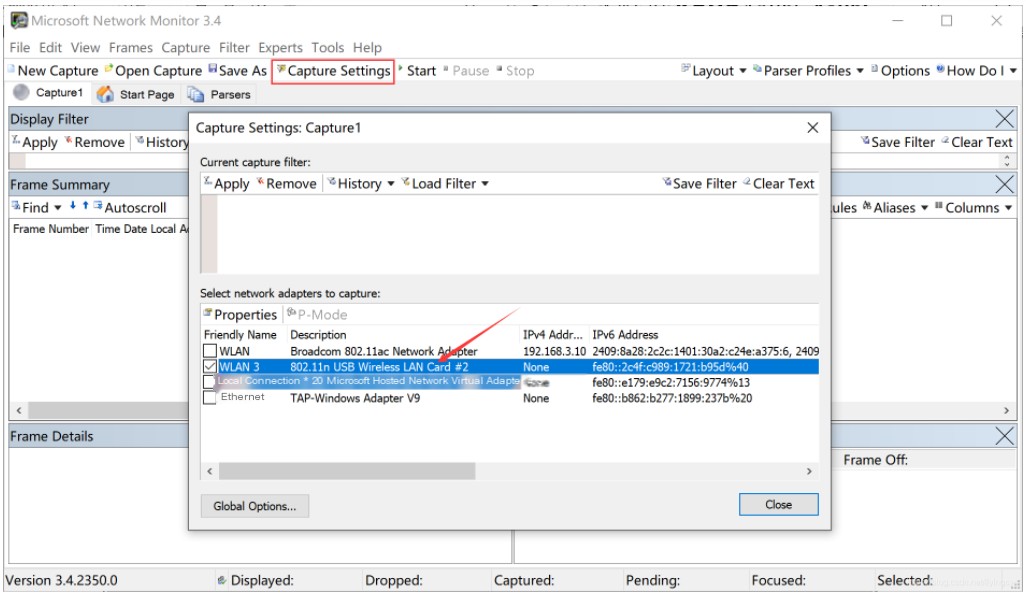1026x597 pixels.
Task: Click Clear Text in the Capture Settings dialog
Action: (779, 183)
